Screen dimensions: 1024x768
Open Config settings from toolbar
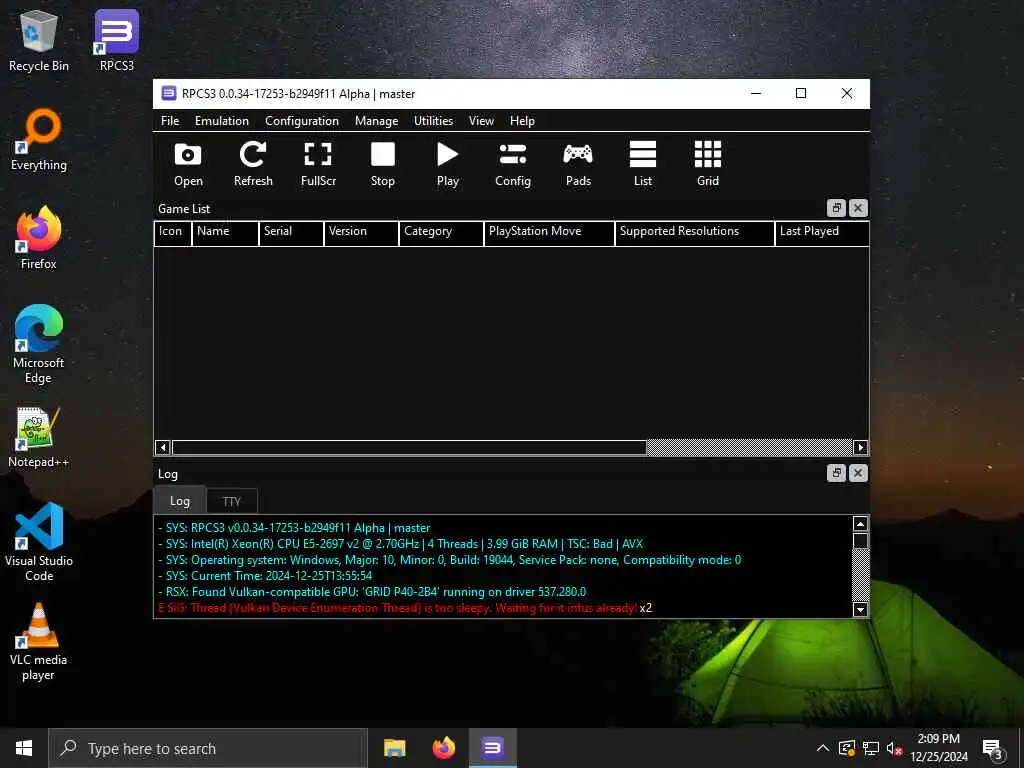(513, 164)
